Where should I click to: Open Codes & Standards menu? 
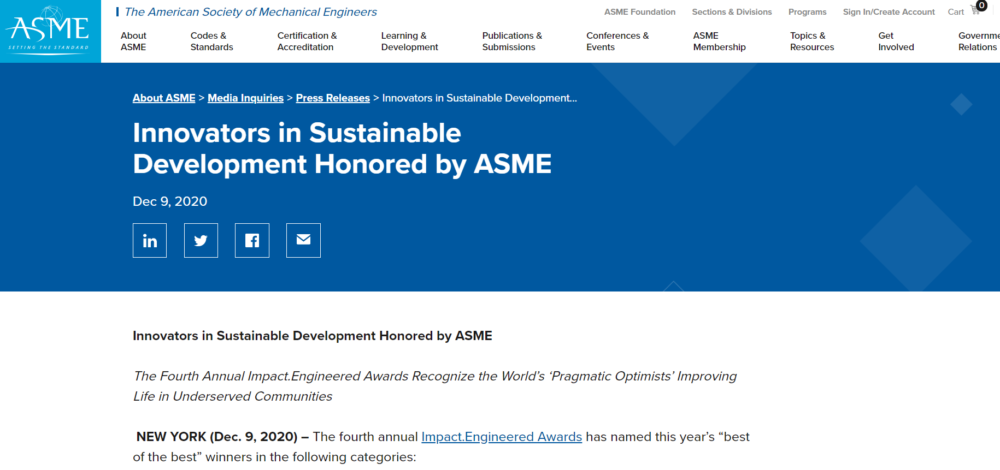click(211, 41)
